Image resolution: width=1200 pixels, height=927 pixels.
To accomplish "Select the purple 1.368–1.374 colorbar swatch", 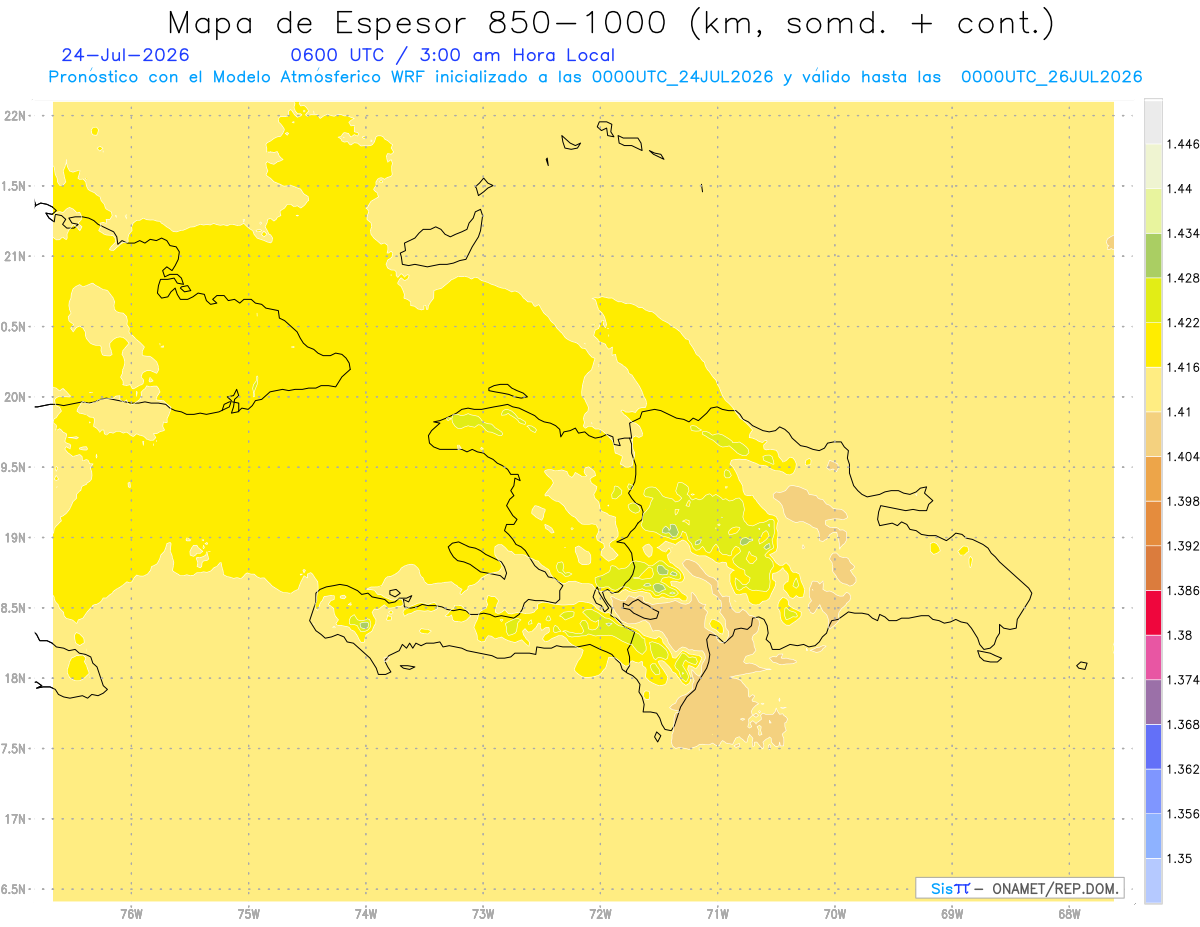I will (x=1153, y=702).
